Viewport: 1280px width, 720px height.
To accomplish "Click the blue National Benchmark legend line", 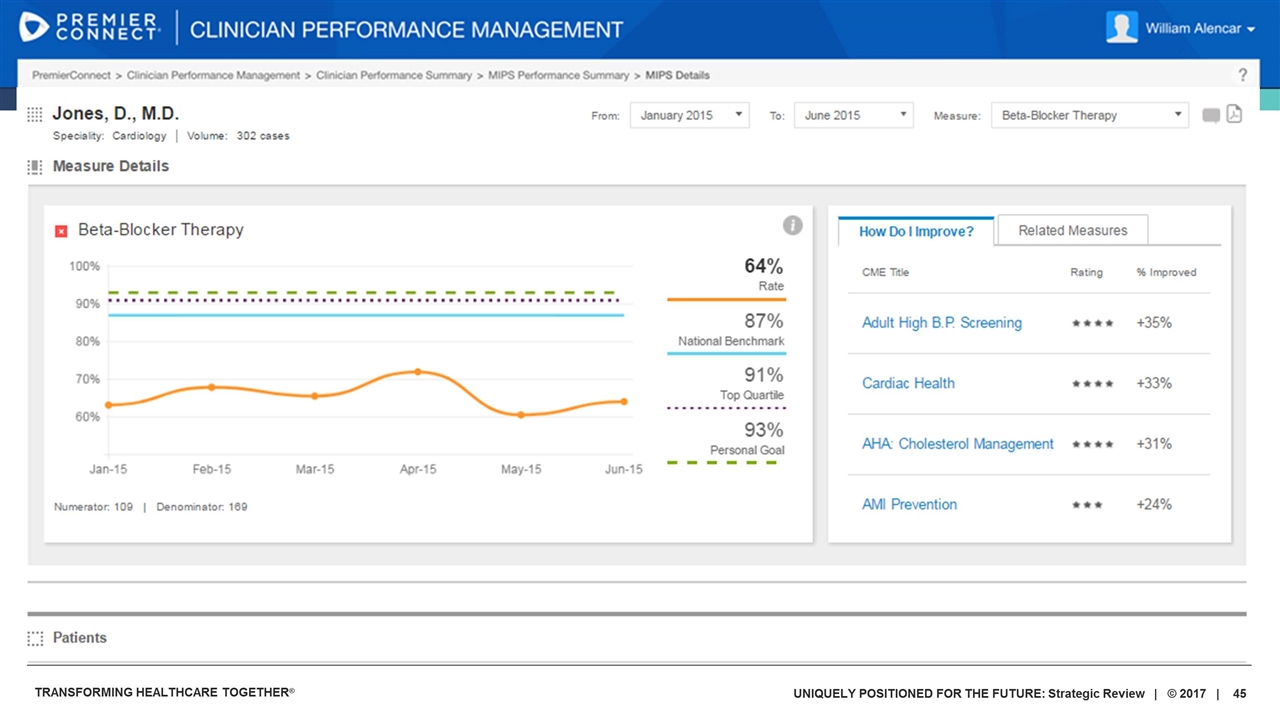I will 726,353.
